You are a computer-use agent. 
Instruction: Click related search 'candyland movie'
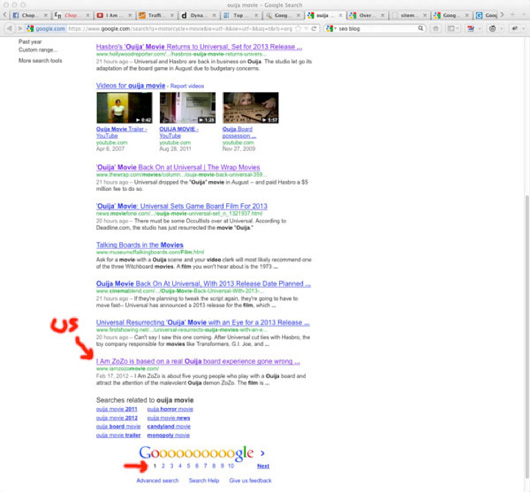click(169, 426)
